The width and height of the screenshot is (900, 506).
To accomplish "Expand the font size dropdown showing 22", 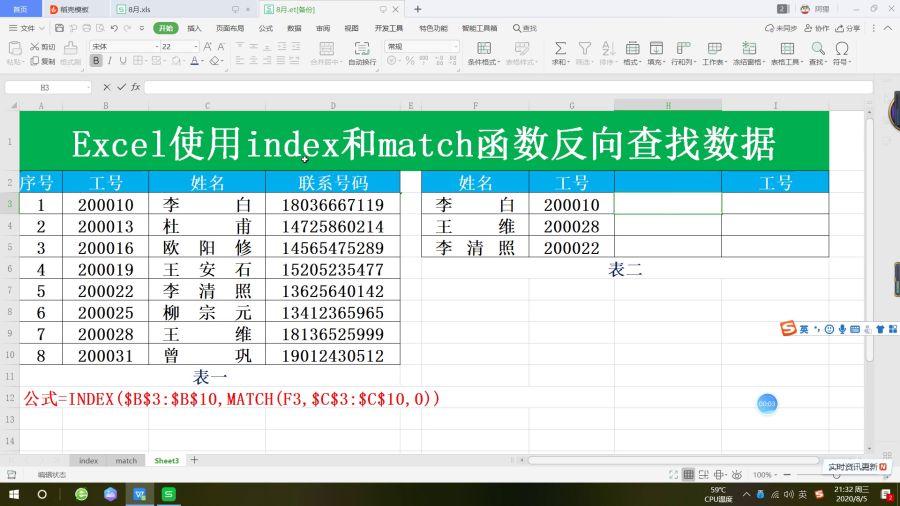I will click(179, 46).
